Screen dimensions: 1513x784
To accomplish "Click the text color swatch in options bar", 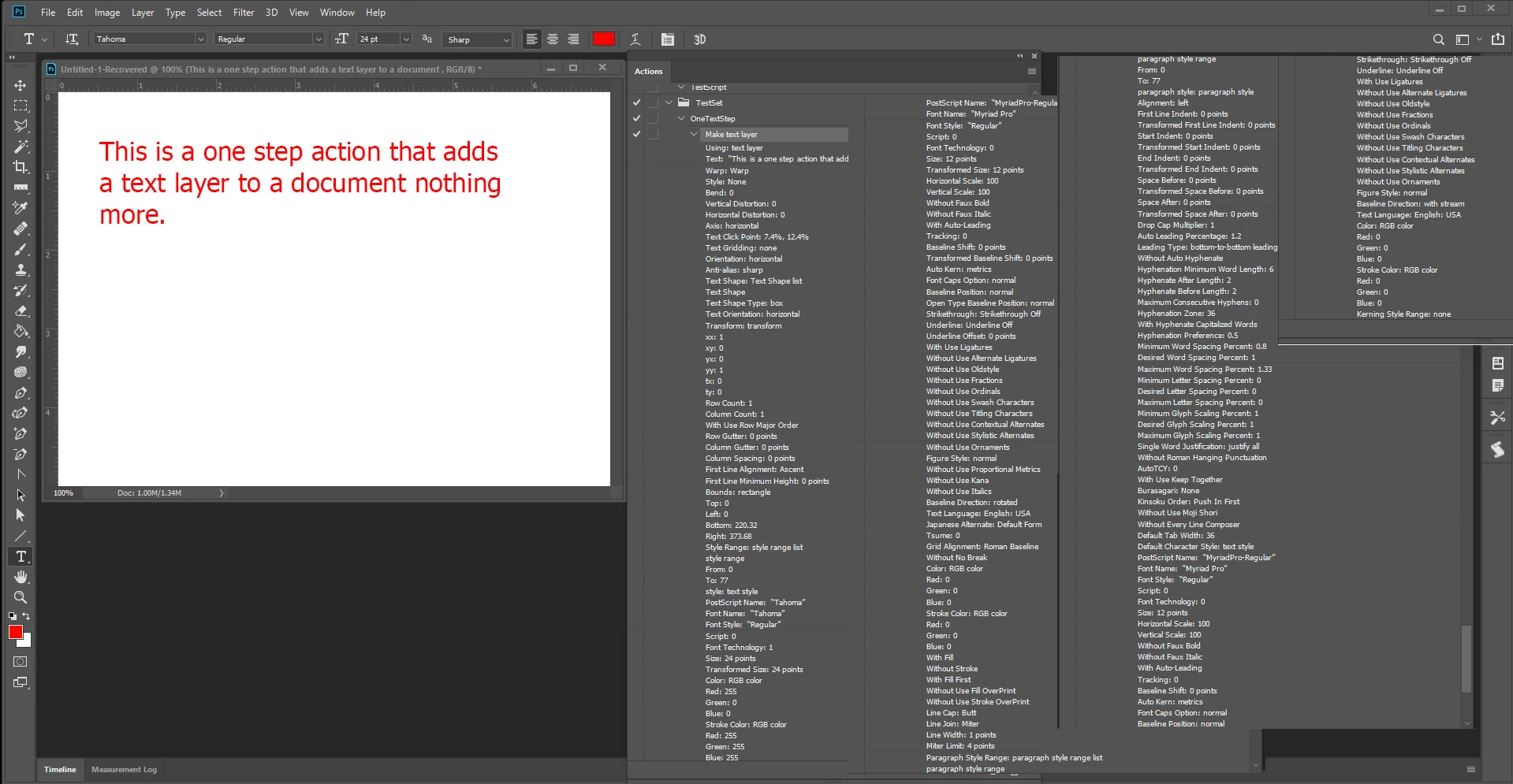I will coord(604,39).
